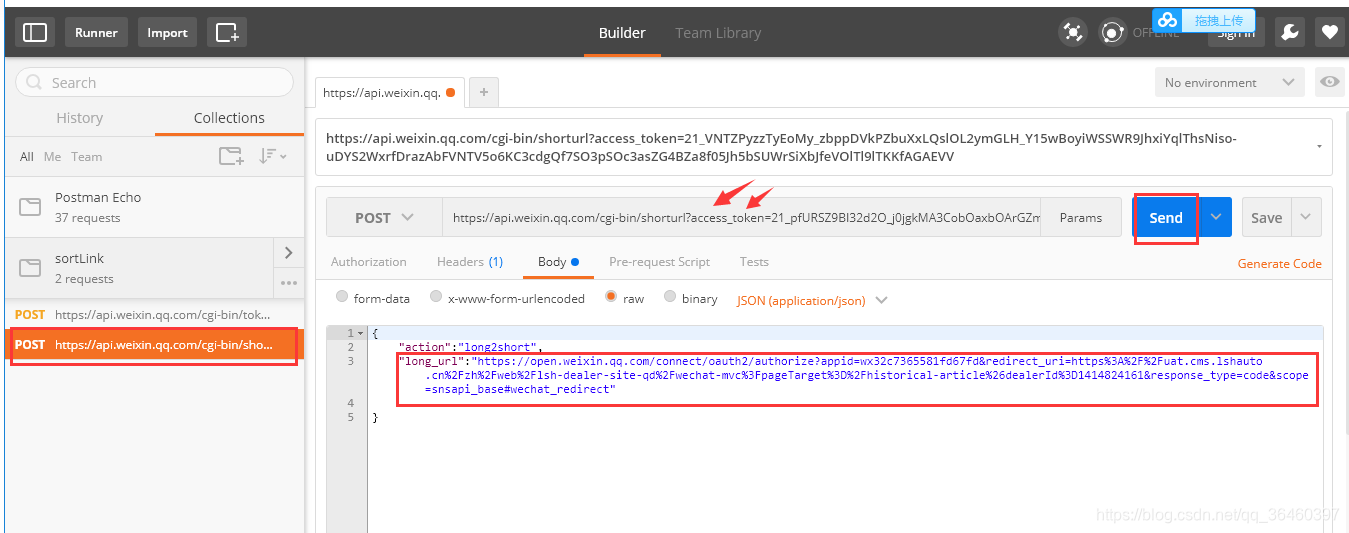Screen dimensions: 1349x533
Task: Select the x-www-form-urlencoded radio option
Action: click(x=436, y=297)
